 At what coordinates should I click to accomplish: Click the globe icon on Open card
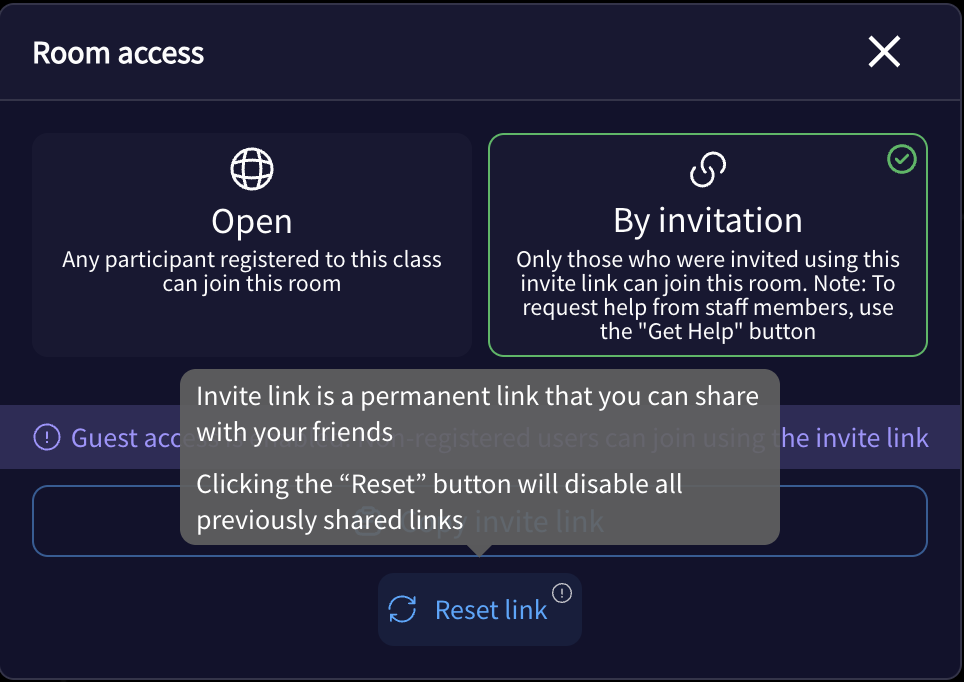[252, 169]
